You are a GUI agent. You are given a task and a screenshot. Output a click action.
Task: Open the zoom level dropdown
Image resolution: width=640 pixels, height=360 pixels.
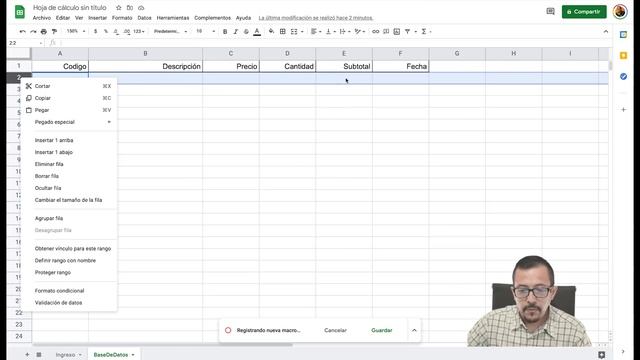(x=76, y=31)
